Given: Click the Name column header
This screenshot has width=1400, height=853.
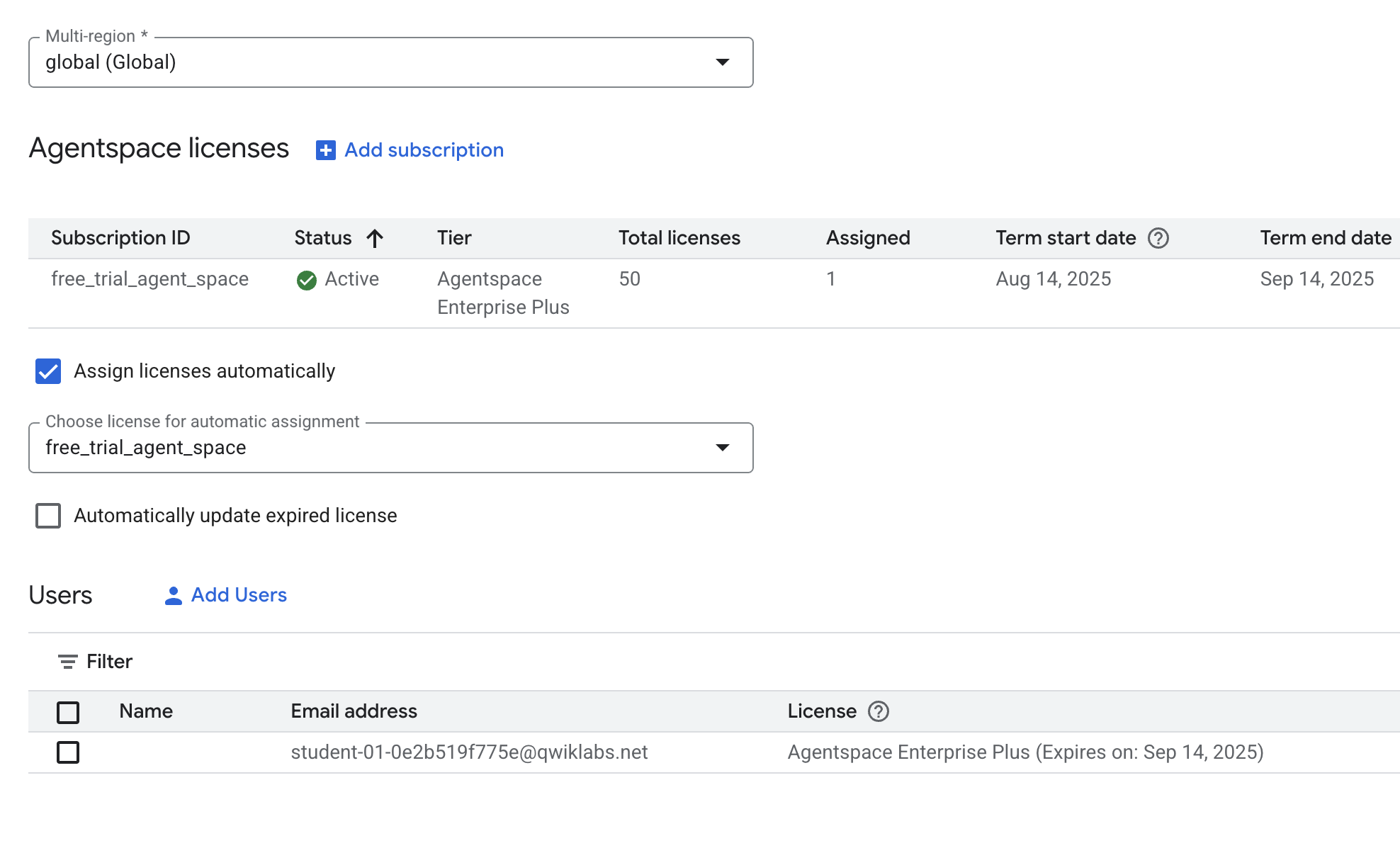Looking at the screenshot, I should coord(146,711).
